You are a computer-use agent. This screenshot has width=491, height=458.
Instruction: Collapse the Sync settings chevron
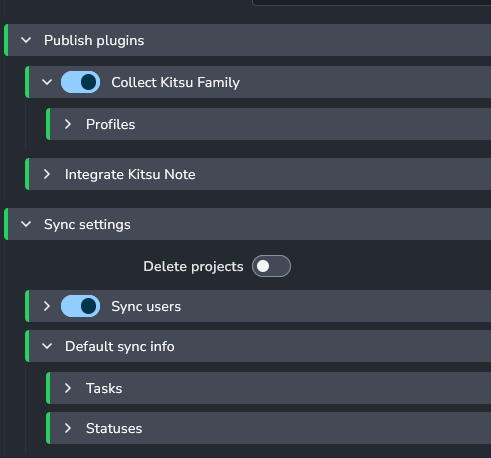[26, 224]
